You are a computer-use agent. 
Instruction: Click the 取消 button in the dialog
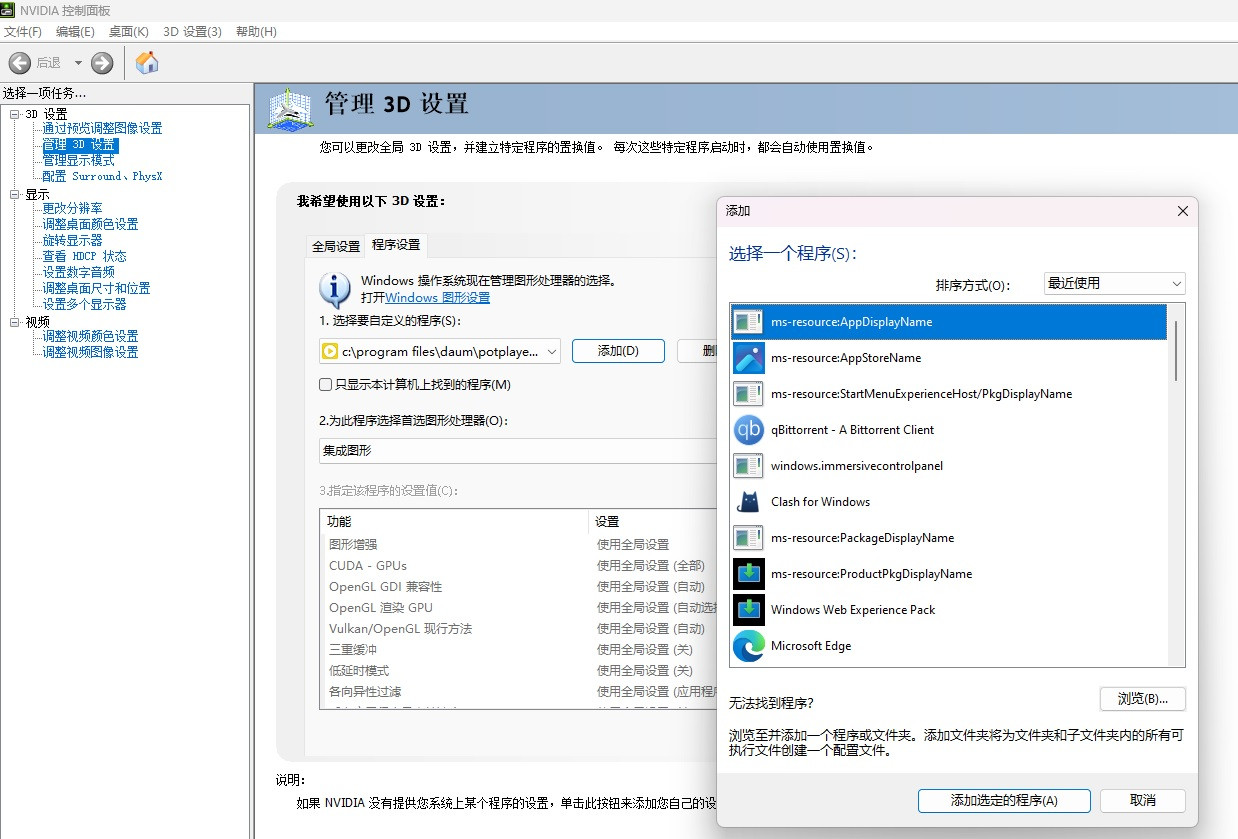click(x=1142, y=801)
